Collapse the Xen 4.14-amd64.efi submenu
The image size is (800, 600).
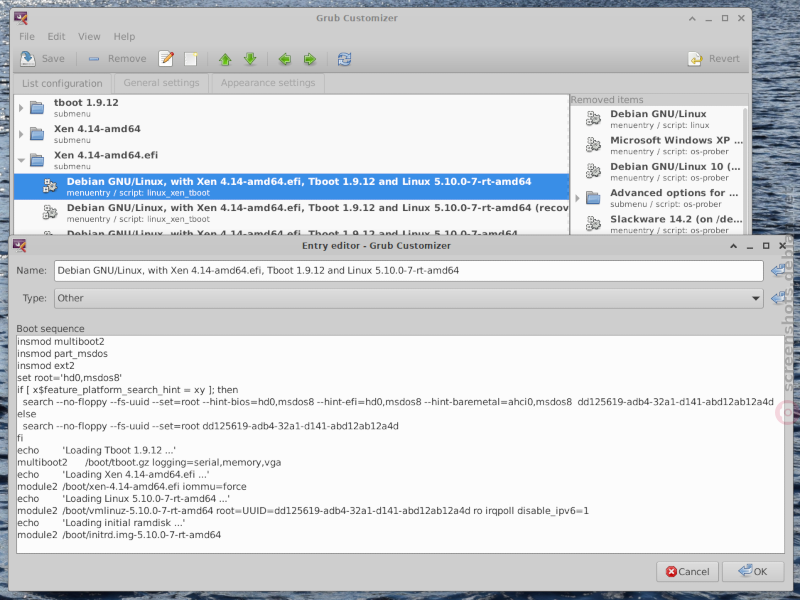21,160
